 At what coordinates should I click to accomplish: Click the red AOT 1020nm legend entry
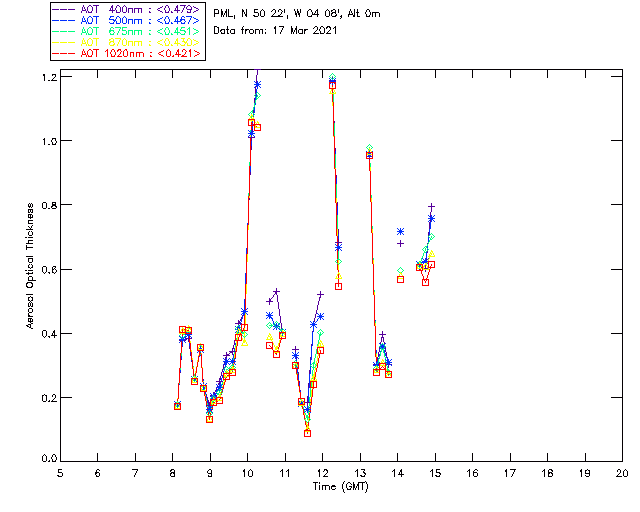(x=128, y=53)
